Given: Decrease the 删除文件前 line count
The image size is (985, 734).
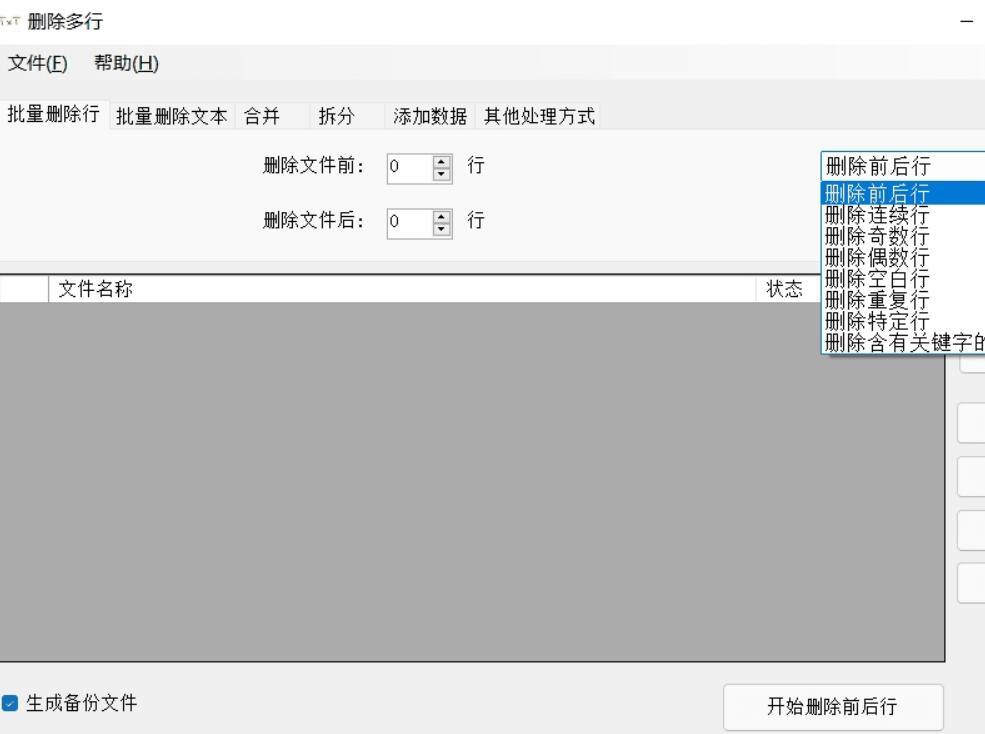Looking at the screenshot, I should (x=442, y=175).
